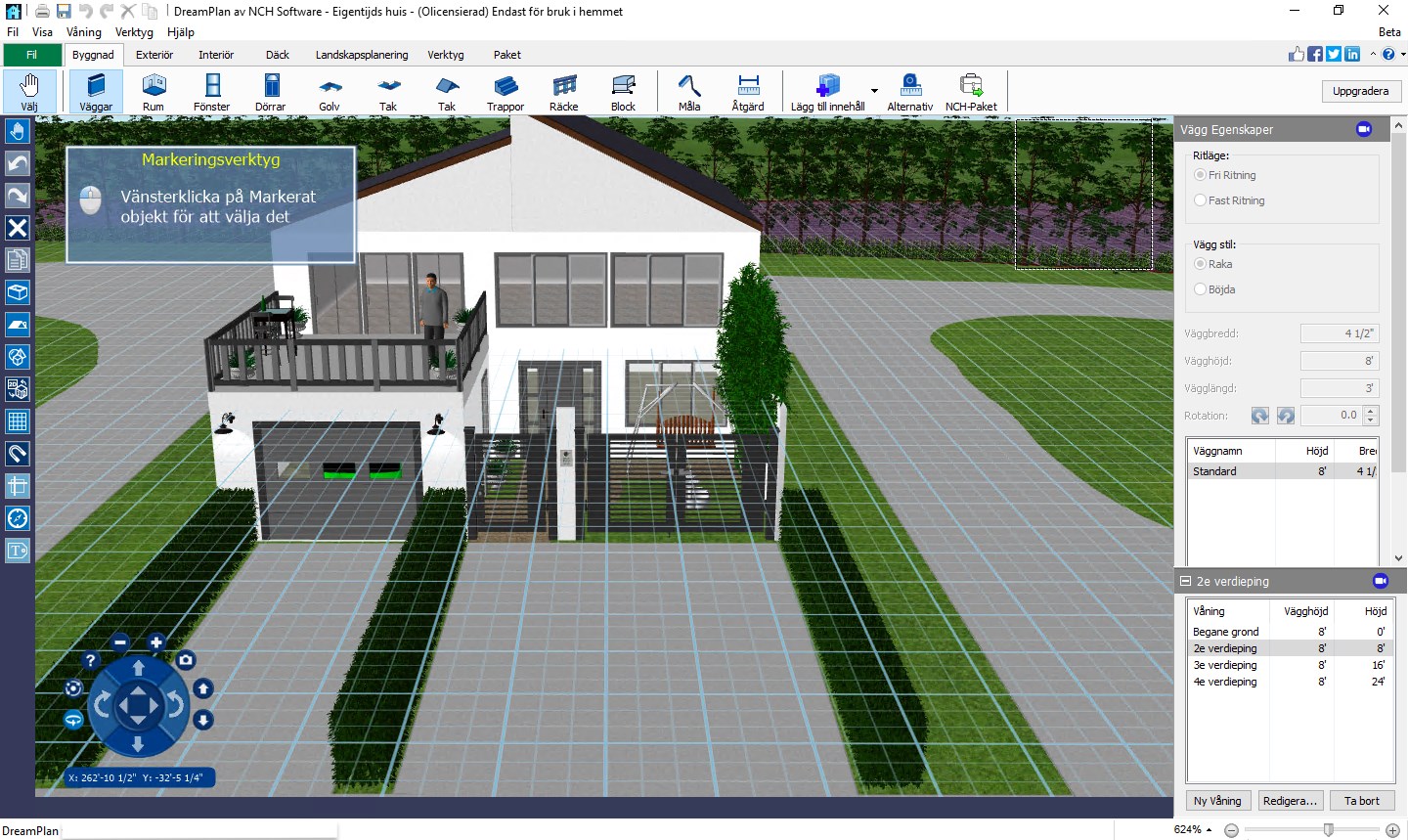Open the Våning menu
The image size is (1408, 840).
click(84, 31)
